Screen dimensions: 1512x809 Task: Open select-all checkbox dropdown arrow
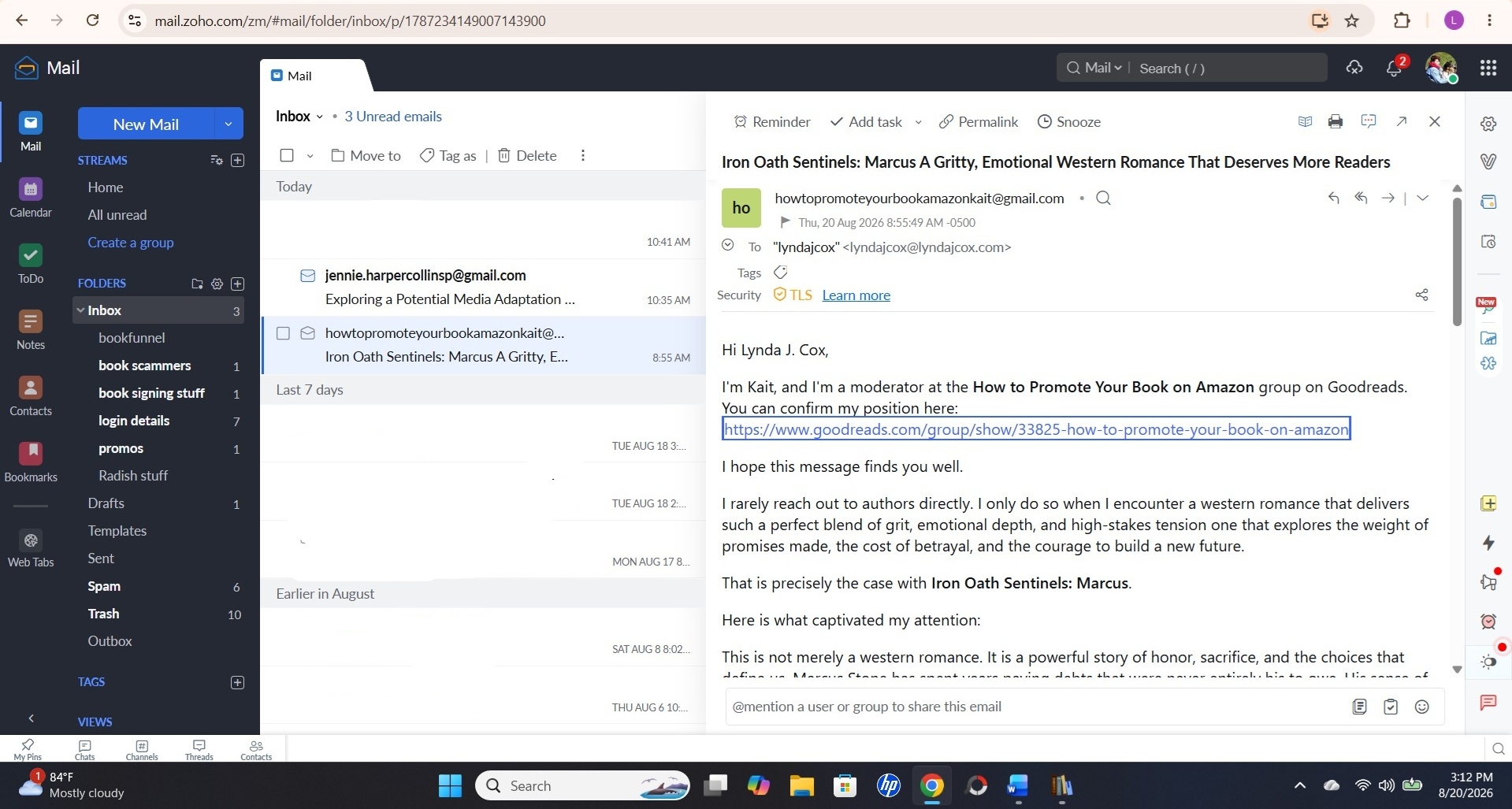(310, 156)
